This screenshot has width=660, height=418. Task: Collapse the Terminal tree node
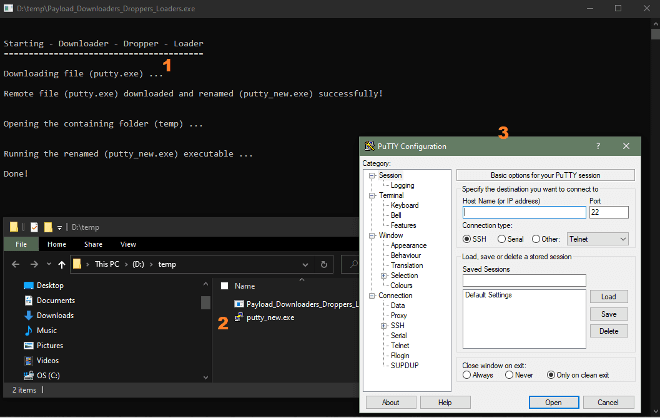coord(372,196)
